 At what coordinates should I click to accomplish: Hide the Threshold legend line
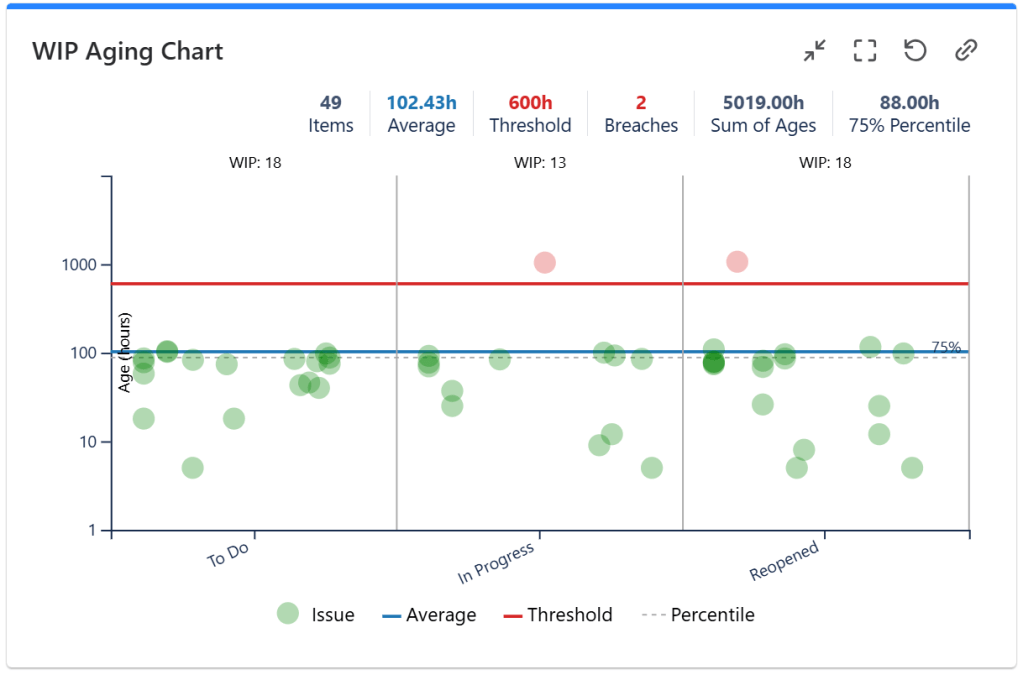557,615
